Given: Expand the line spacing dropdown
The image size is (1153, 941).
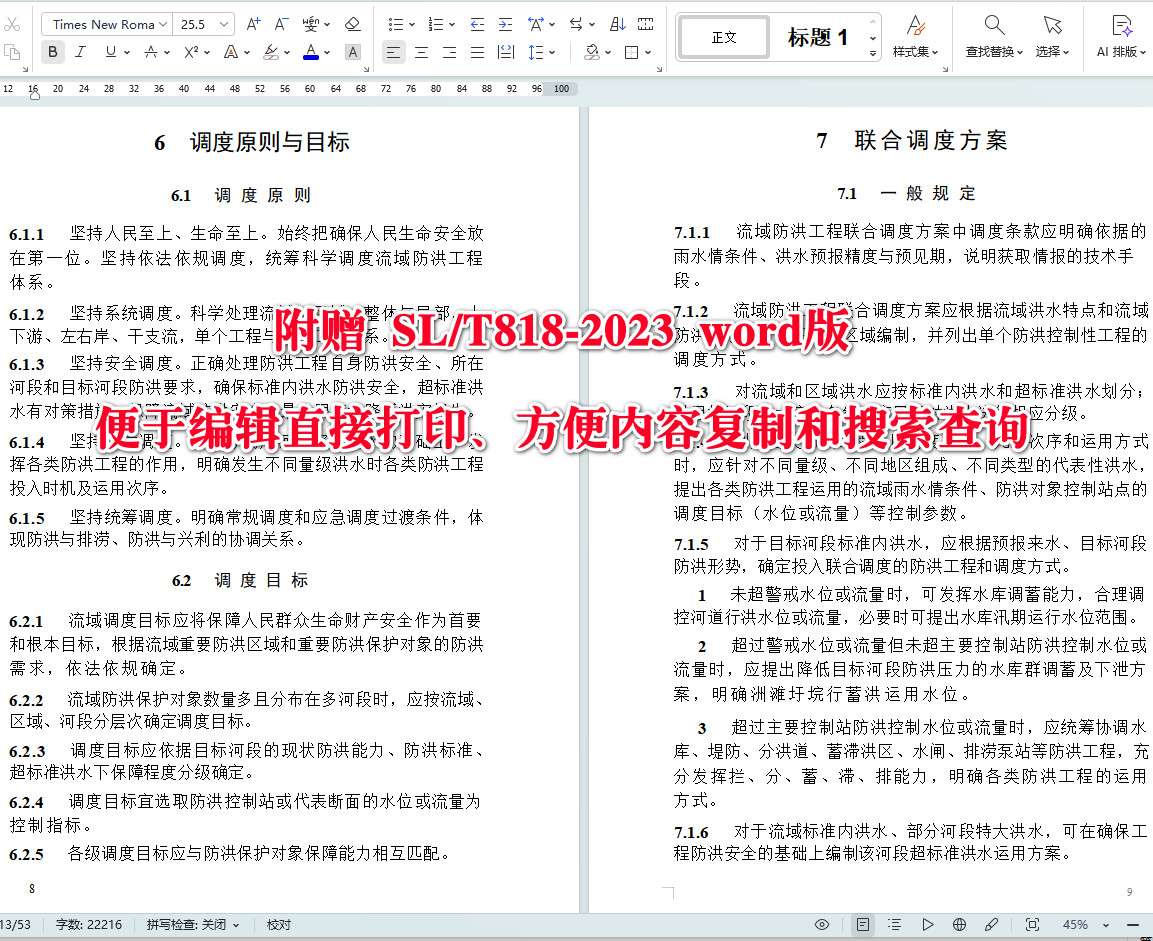Looking at the screenshot, I should [551, 52].
